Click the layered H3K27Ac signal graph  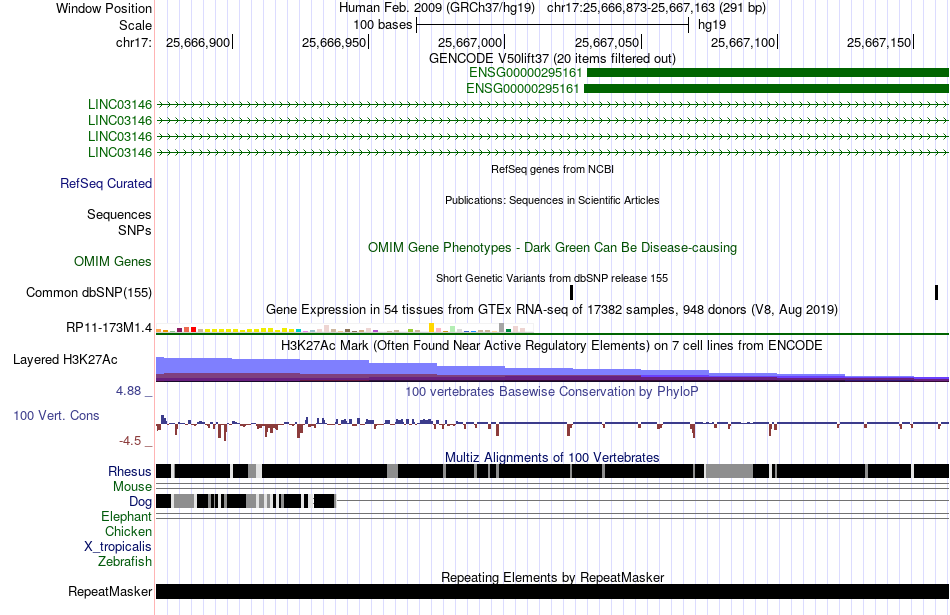552,369
